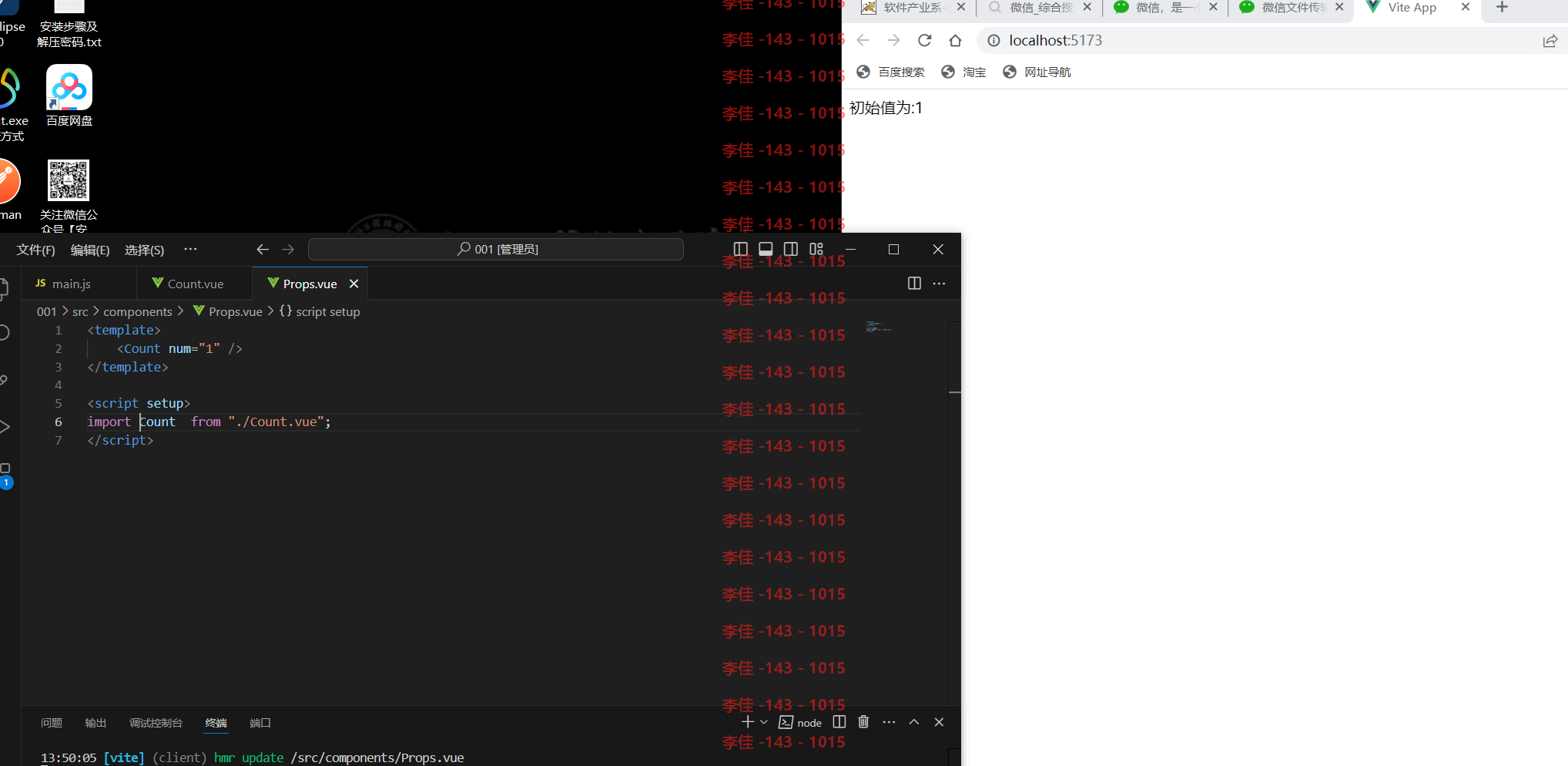The width and height of the screenshot is (1568, 766).
Task: Switch to the Count.vue tab
Action: [x=195, y=284]
